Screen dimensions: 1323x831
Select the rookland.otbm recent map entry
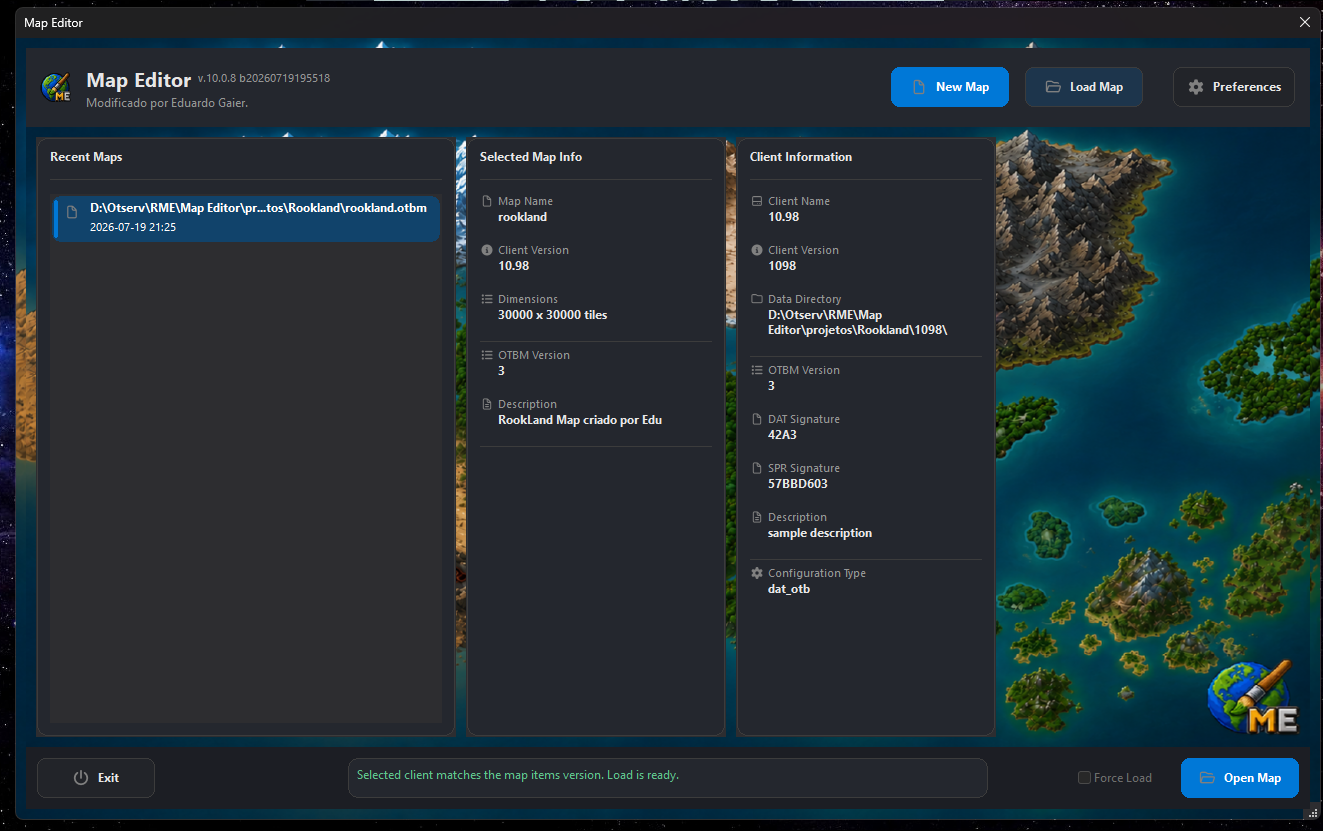click(247, 218)
